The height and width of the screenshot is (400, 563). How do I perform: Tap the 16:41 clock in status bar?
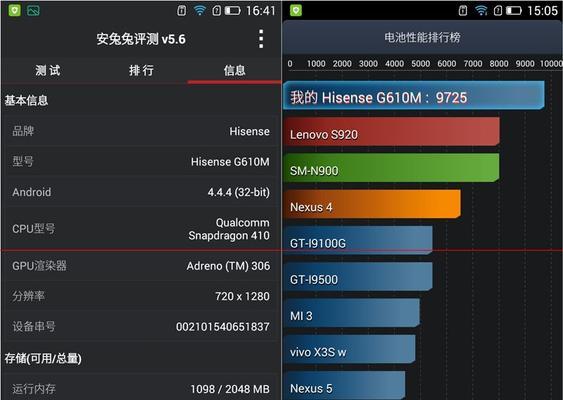260,11
